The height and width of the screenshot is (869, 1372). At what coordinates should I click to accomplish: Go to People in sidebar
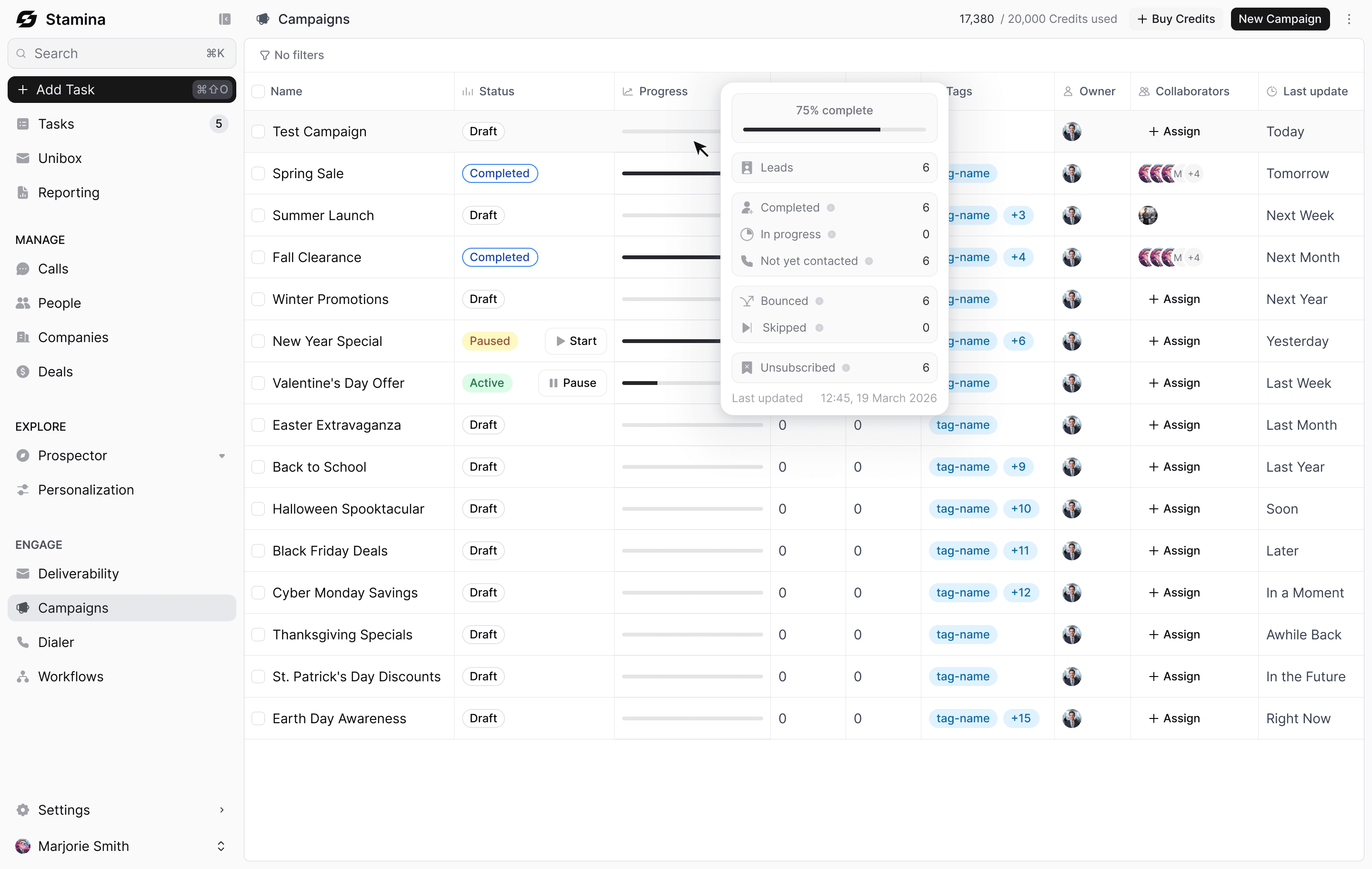[59, 303]
